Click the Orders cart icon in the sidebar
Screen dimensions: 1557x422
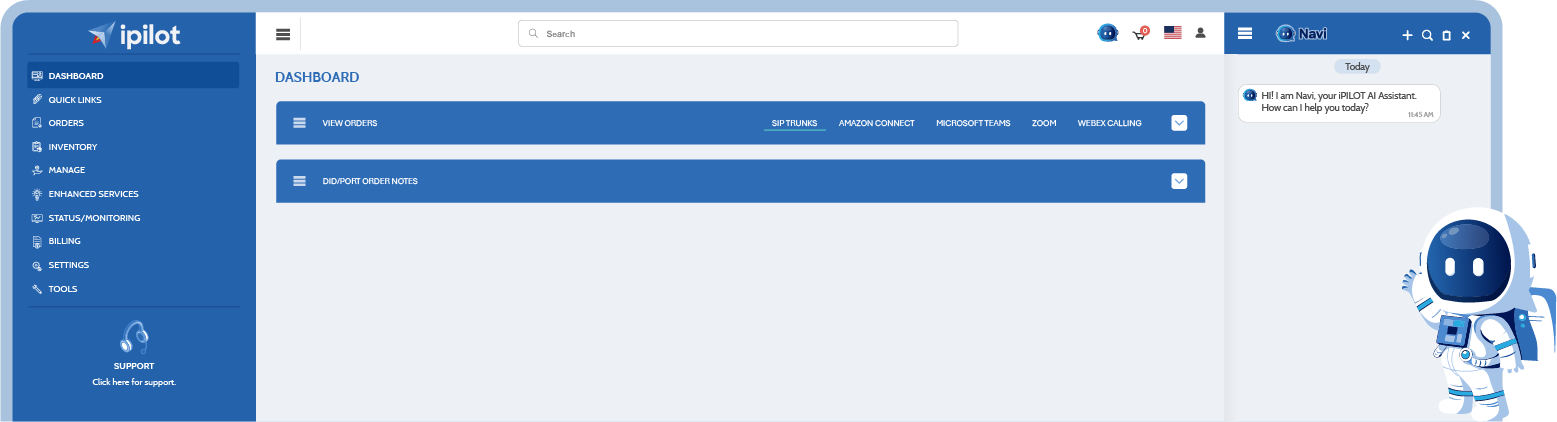(x=37, y=123)
